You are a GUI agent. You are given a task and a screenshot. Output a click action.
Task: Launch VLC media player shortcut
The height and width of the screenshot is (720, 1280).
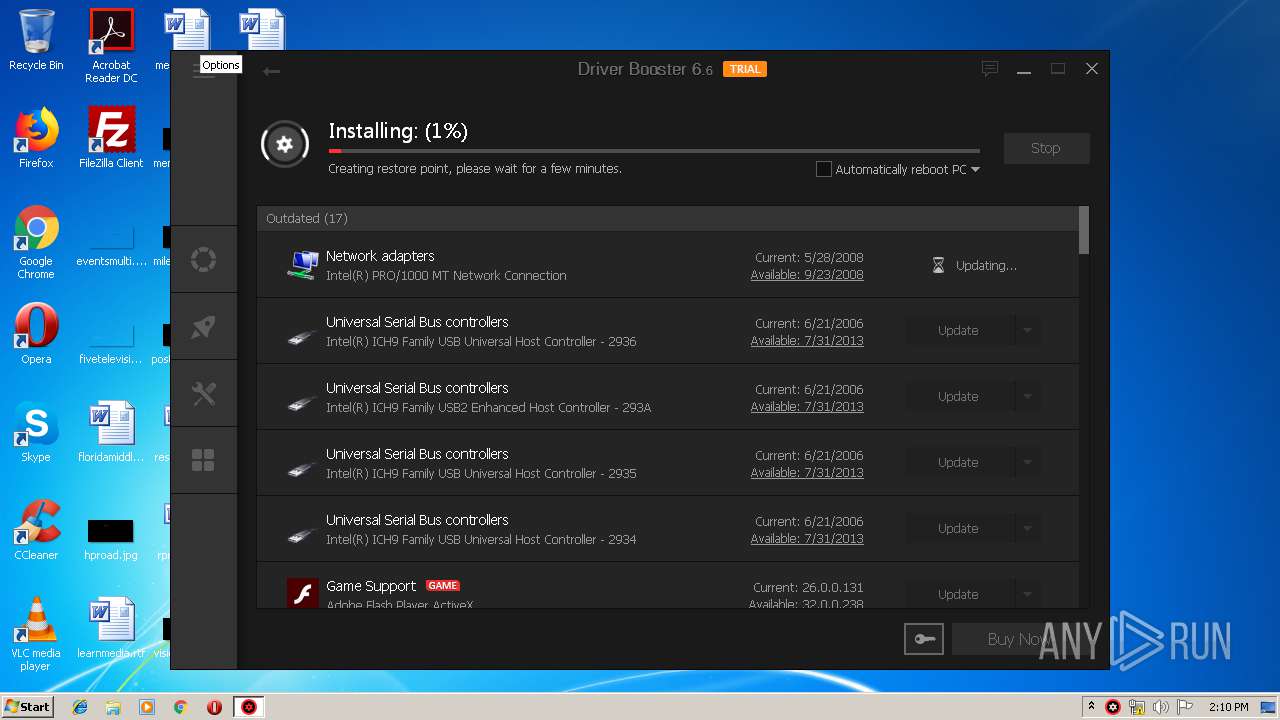(36, 634)
